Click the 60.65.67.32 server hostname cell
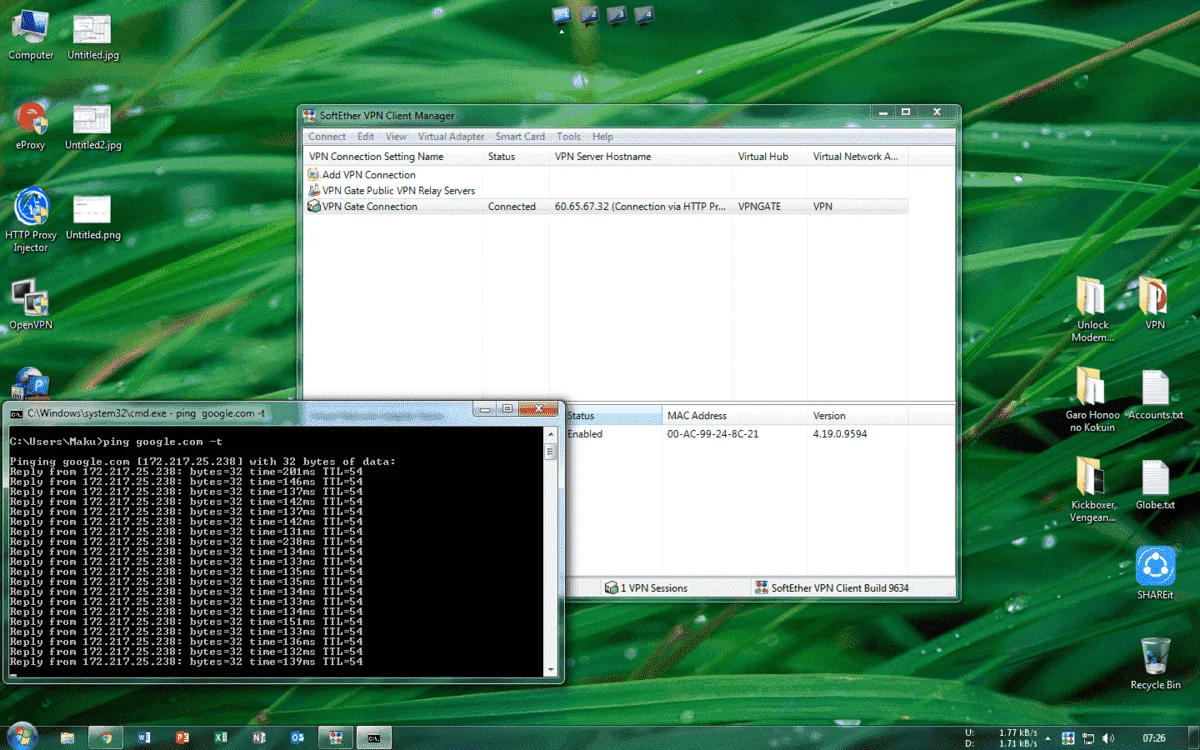Image resolution: width=1200 pixels, height=750 pixels. pos(640,206)
